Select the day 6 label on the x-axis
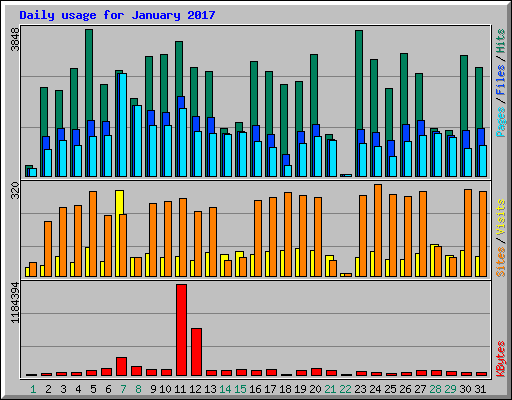This screenshot has width=512, height=400. point(108,389)
